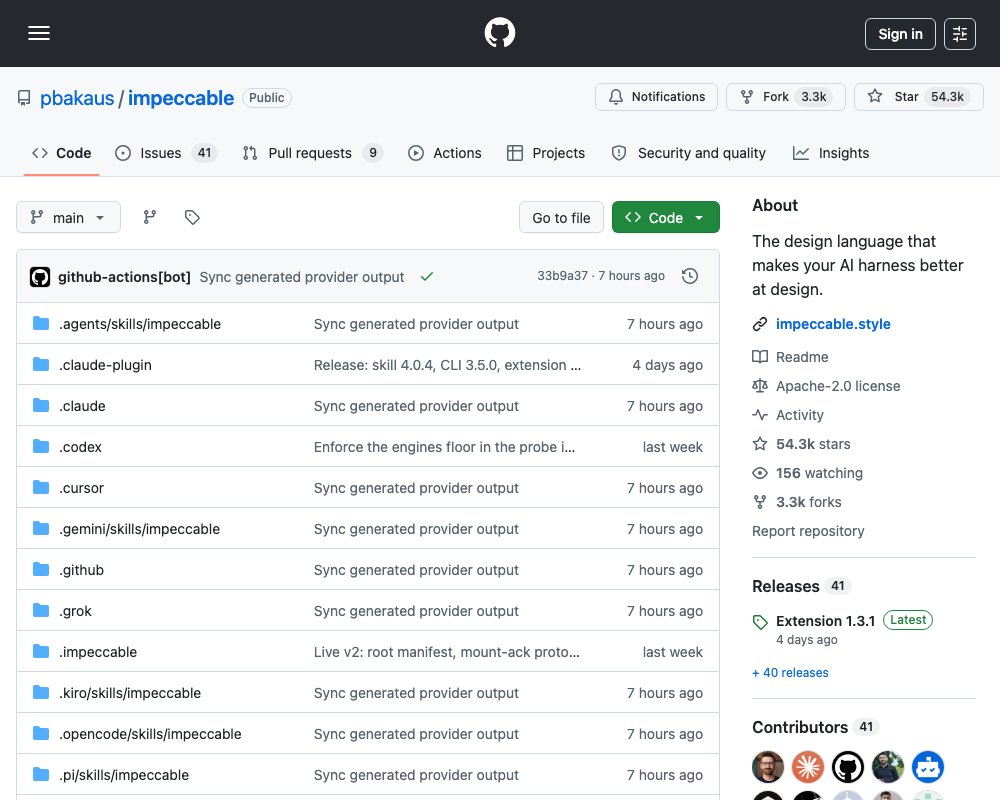Open the .cursor folder
Image resolution: width=1000 pixels, height=800 pixels.
[x=81, y=488]
